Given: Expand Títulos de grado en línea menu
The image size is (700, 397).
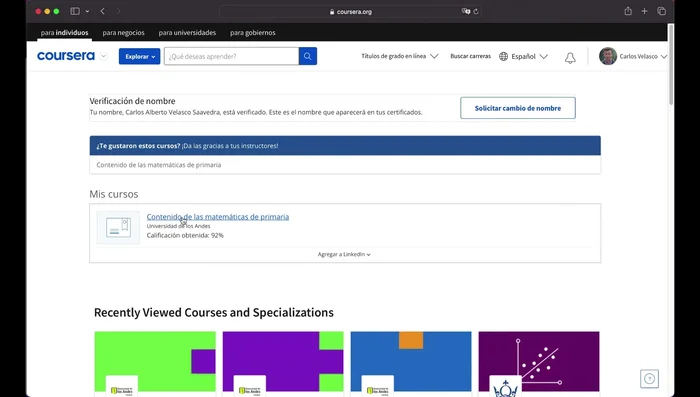Looking at the screenshot, I should coord(400,56).
